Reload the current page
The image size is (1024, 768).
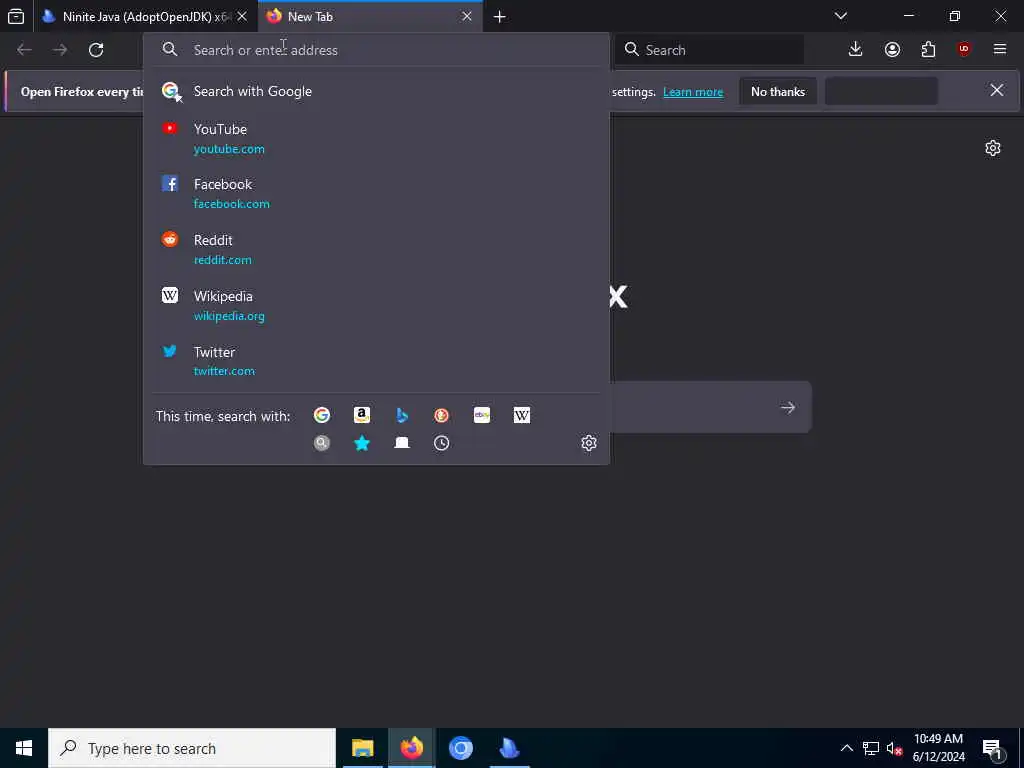click(x=96, y=50)
